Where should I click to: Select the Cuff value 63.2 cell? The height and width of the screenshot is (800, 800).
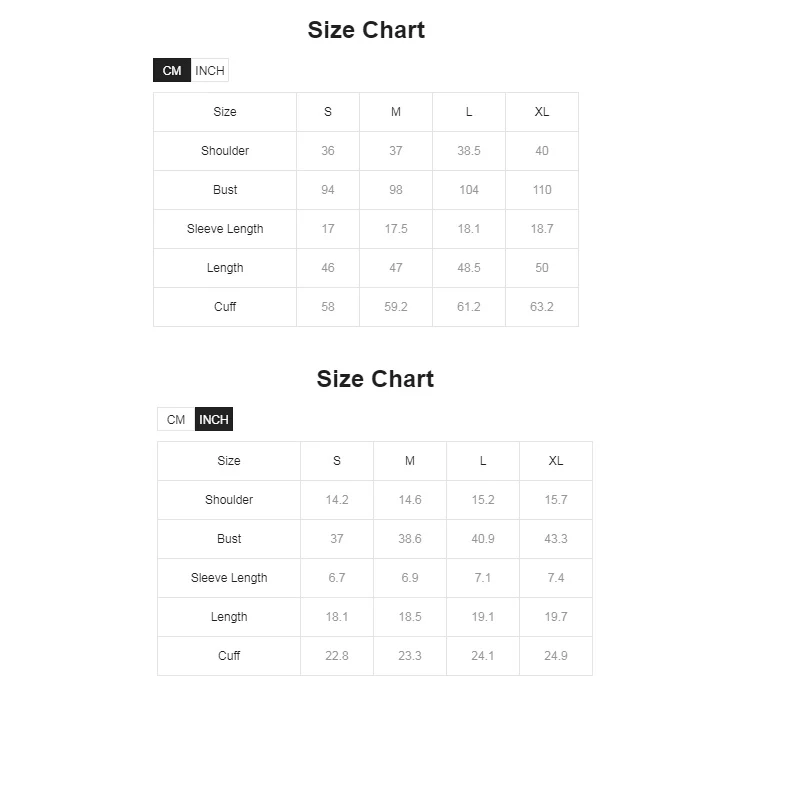(542, 307)
